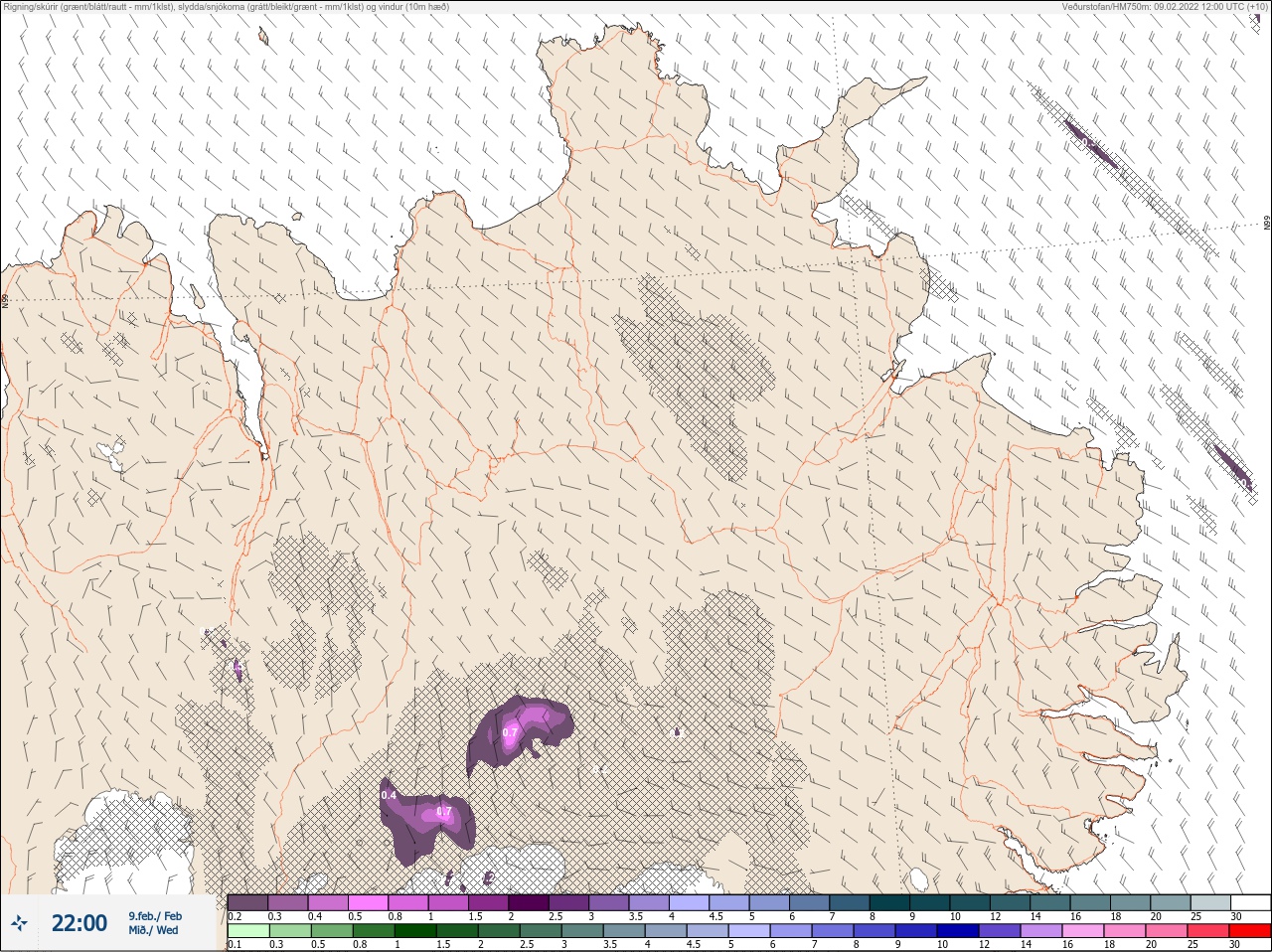Select navy blue lower swatch after 10
This screenshot has width=1272, height=952.
(x=956, y=931)
